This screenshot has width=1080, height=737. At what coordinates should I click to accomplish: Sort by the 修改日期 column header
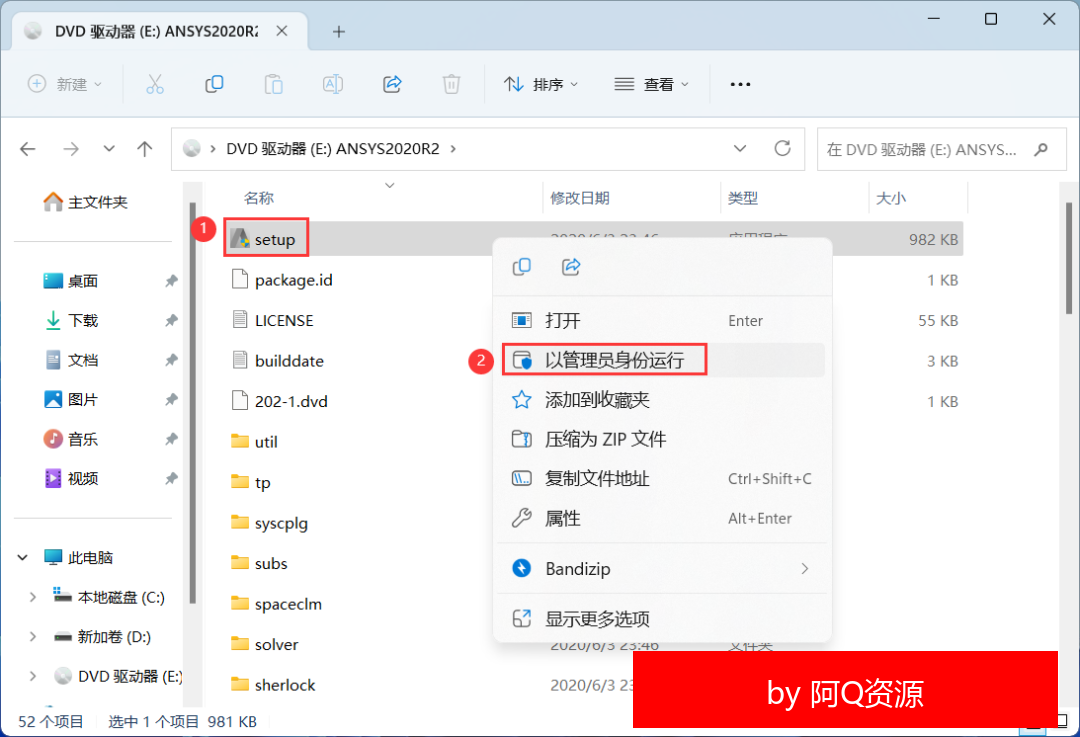click(580, 198)
